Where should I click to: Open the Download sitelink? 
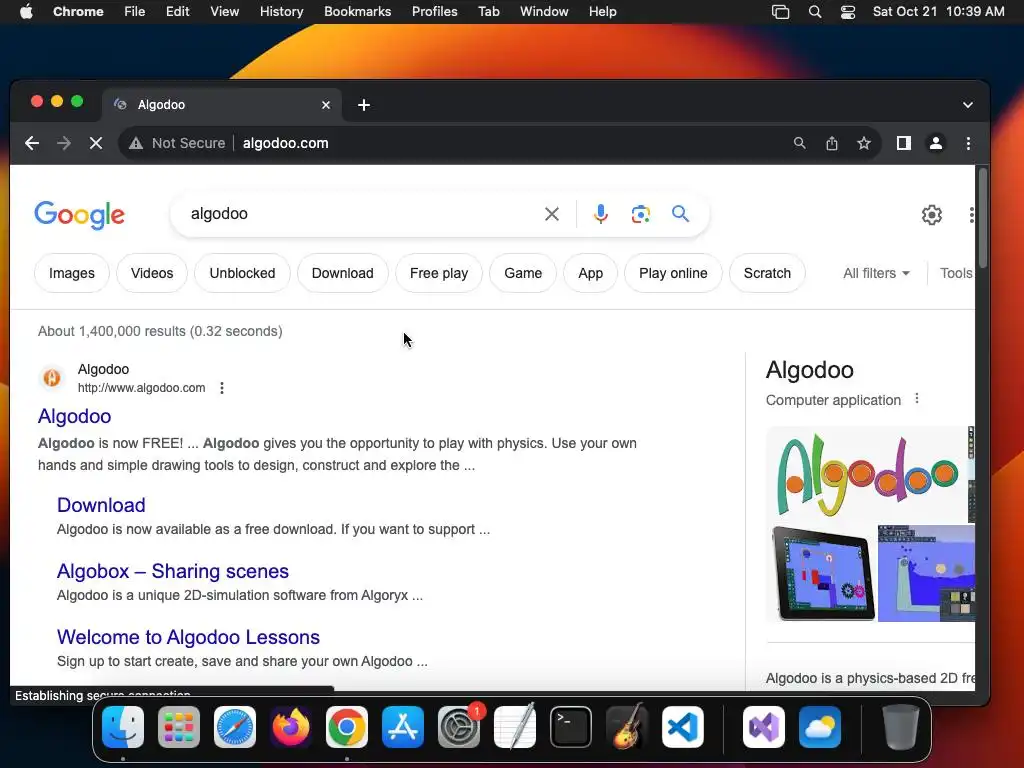[x=101, y=505]
